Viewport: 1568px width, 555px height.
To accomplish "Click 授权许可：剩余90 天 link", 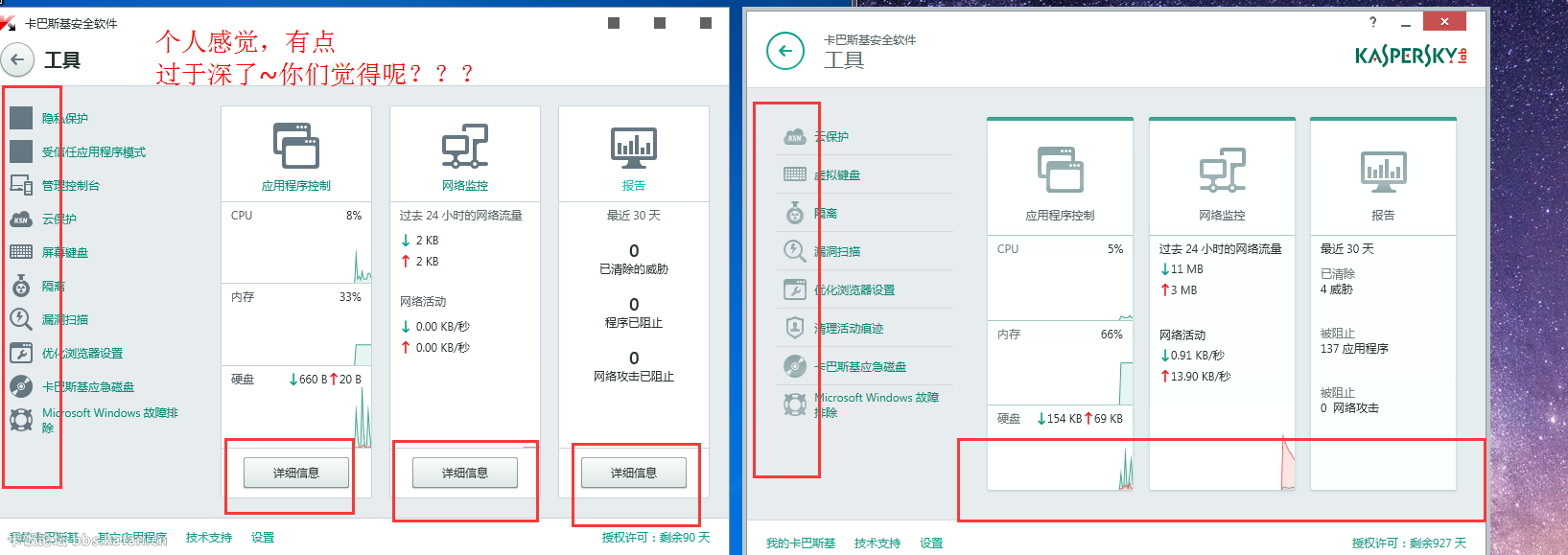I will 656,538.
